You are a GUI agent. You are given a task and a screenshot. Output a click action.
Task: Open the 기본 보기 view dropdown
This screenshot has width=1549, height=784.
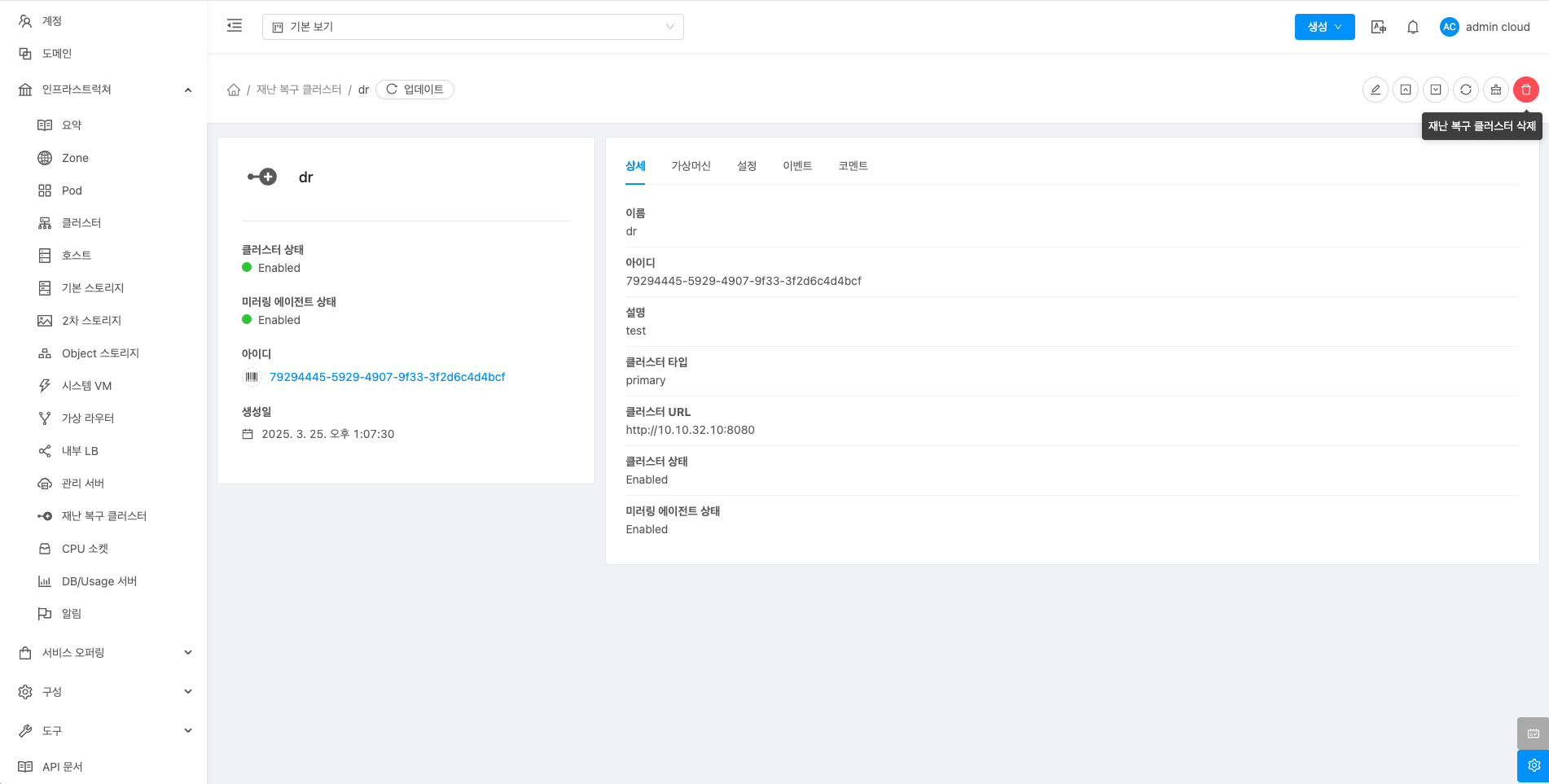[x=472, y=27]
